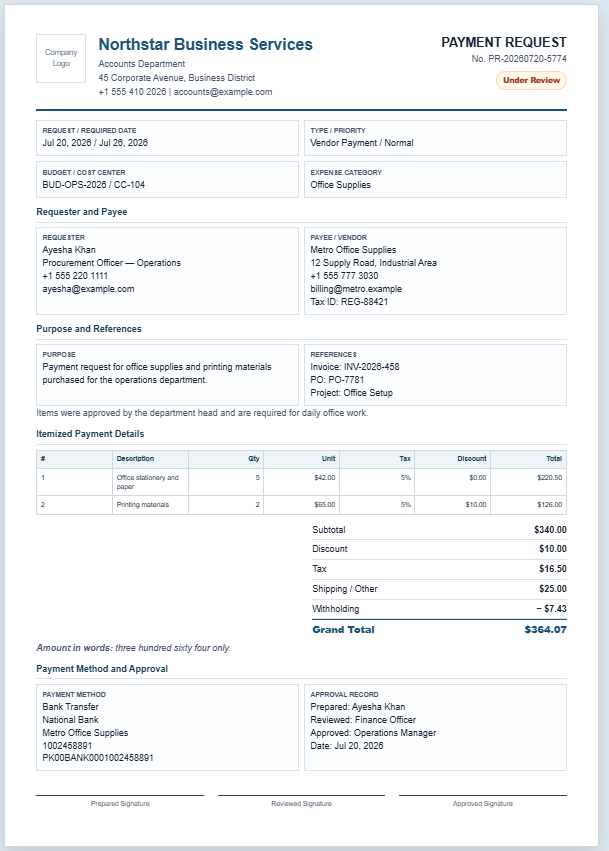Click the billing@metro.example email
Image resolution: width=609 pixels, height=851 pixels.
point(356,289)
